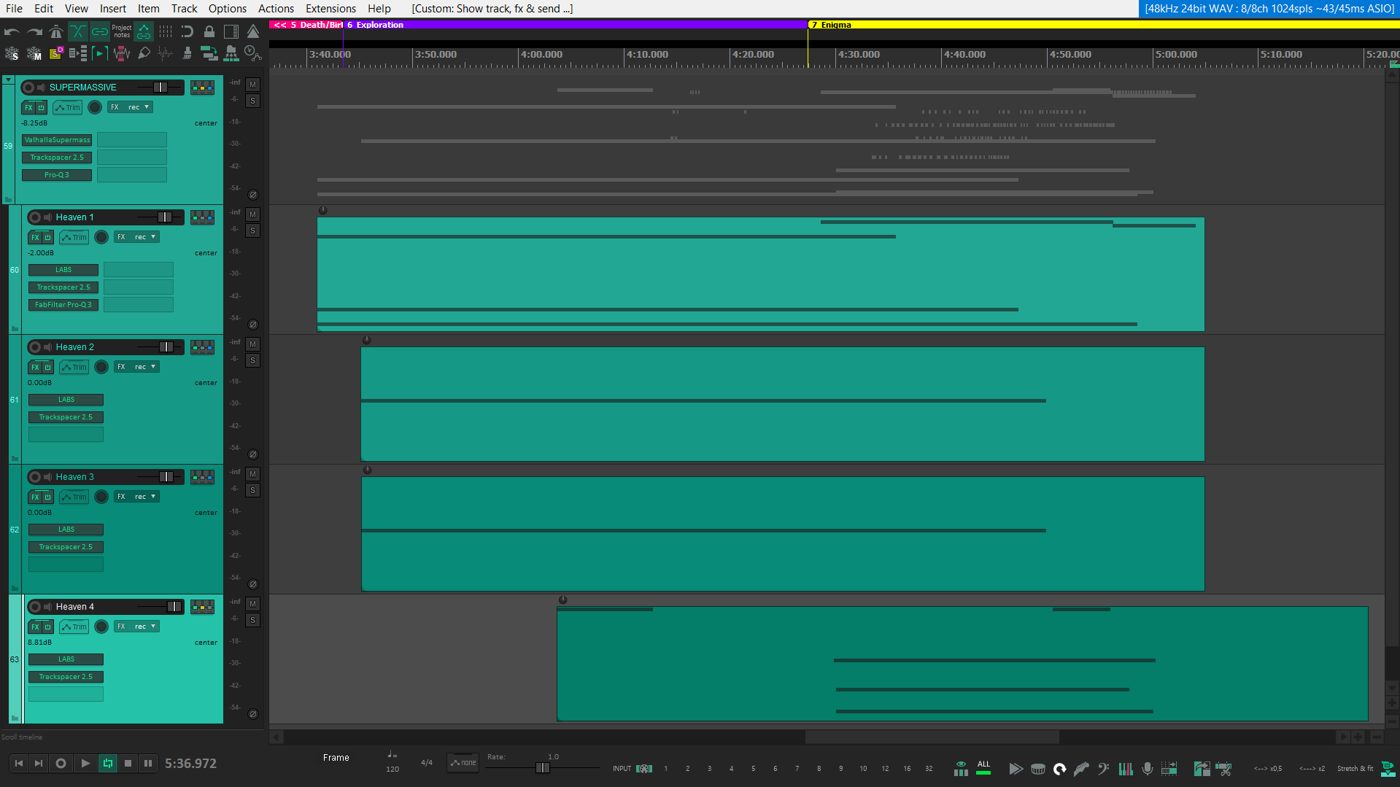
Task: Toggle the lock padlock icon
Action: 209,32
